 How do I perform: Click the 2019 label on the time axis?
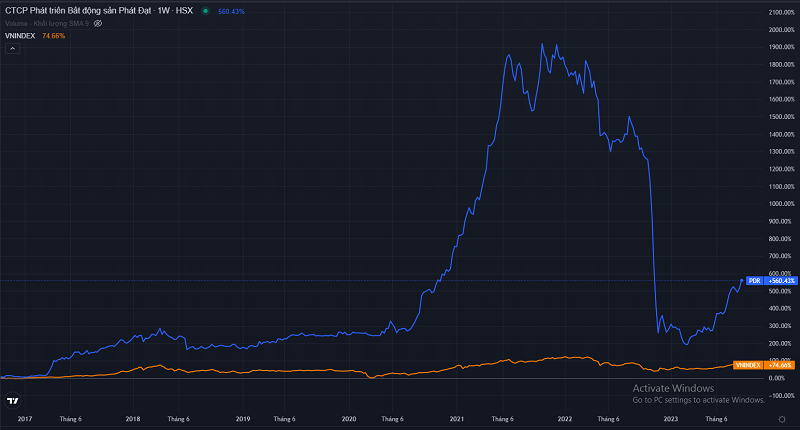coord(241,419)
